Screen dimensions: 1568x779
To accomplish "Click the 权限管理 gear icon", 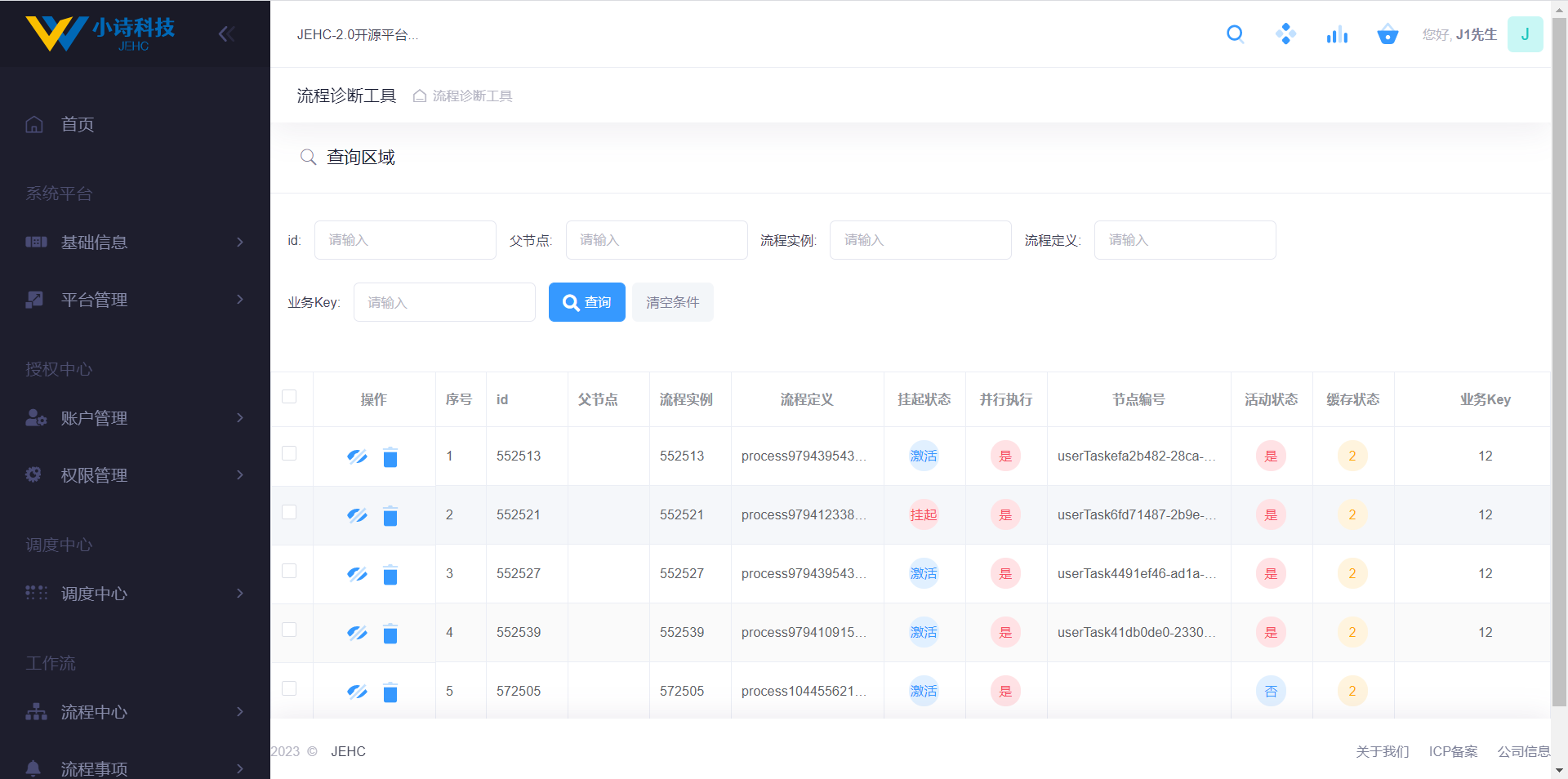I will [x=33, y=474].
